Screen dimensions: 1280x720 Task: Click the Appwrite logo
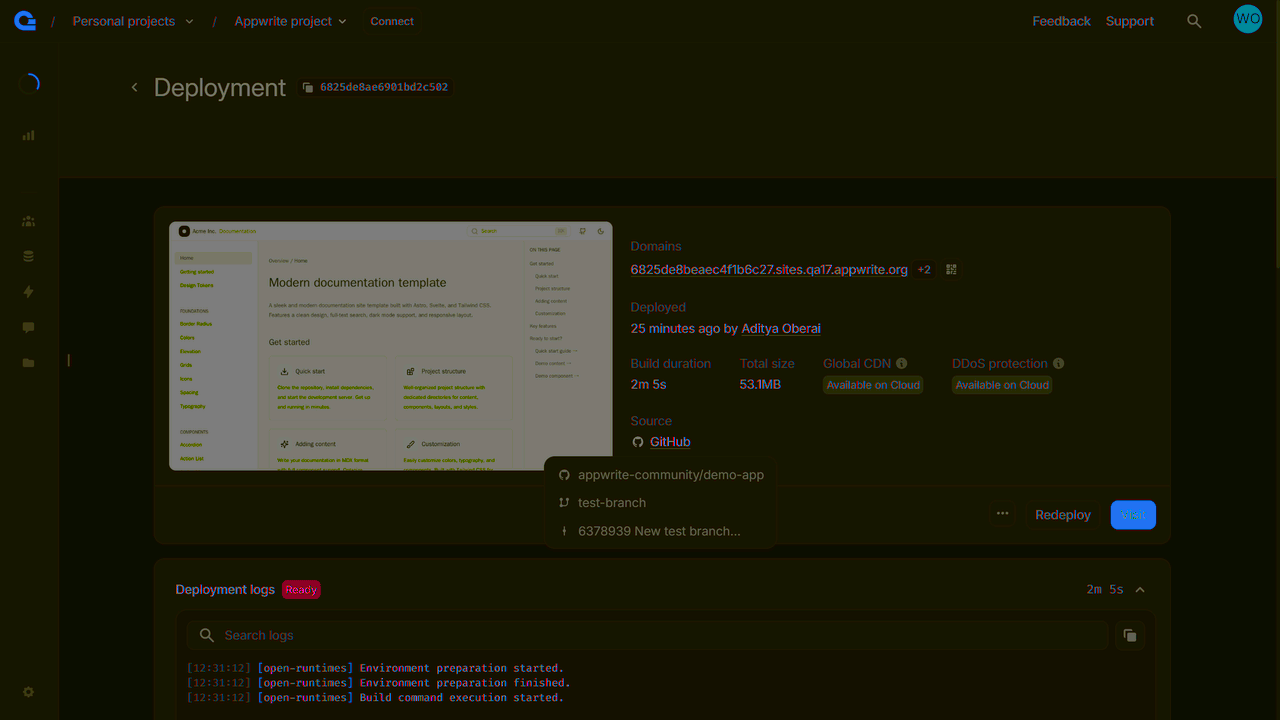tap(24, 19)
